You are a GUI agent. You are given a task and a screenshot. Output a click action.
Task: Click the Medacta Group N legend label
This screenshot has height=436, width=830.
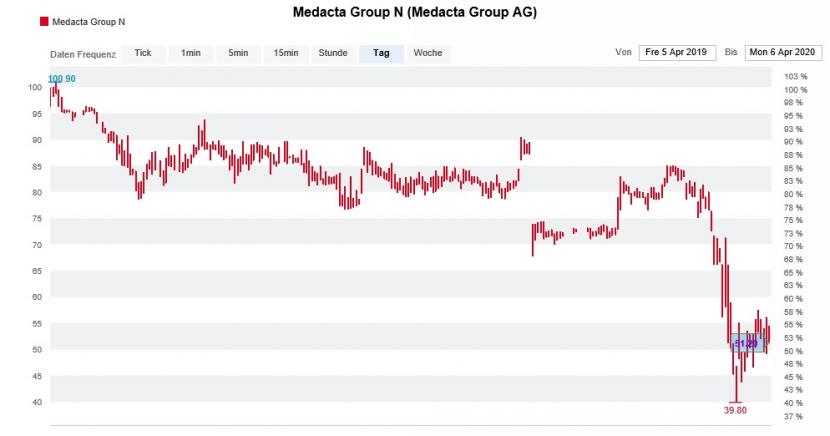tap(88, 22)
